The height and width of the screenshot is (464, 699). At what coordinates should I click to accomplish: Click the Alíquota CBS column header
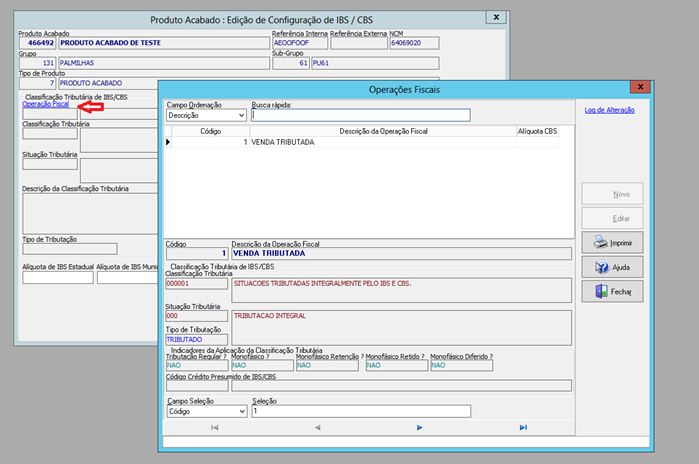[537, 131]
